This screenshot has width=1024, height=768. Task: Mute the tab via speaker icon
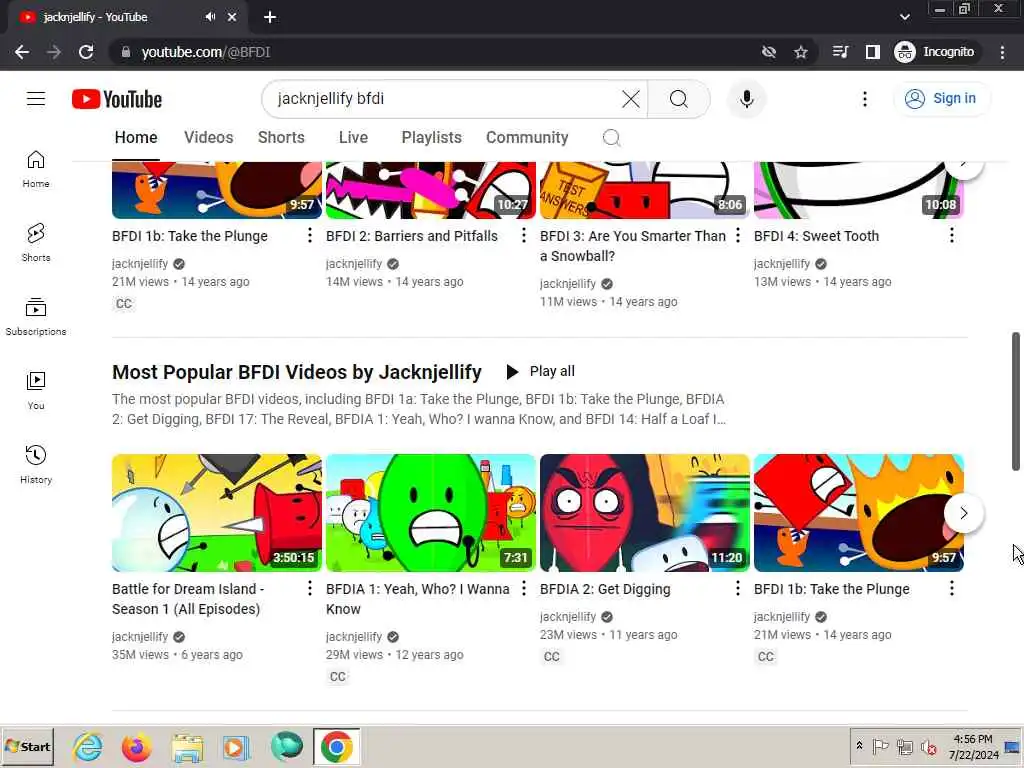pos(210,17)
